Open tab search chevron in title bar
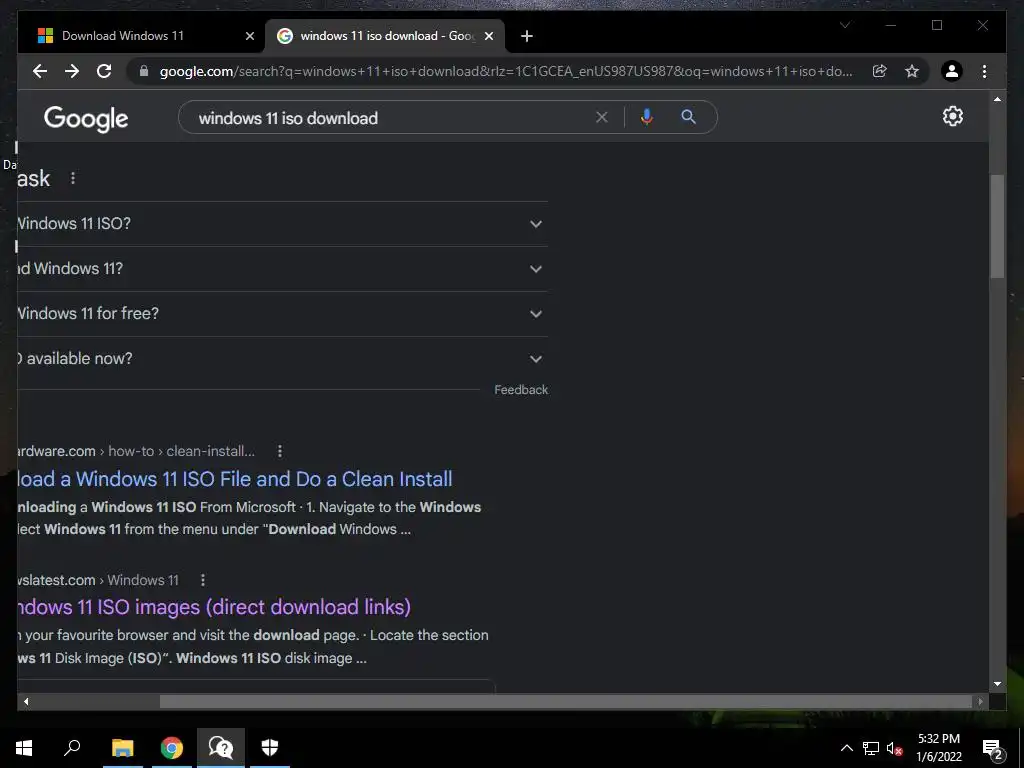The height and width of the screenshot is (768, 1024). [x=844, y=25]
